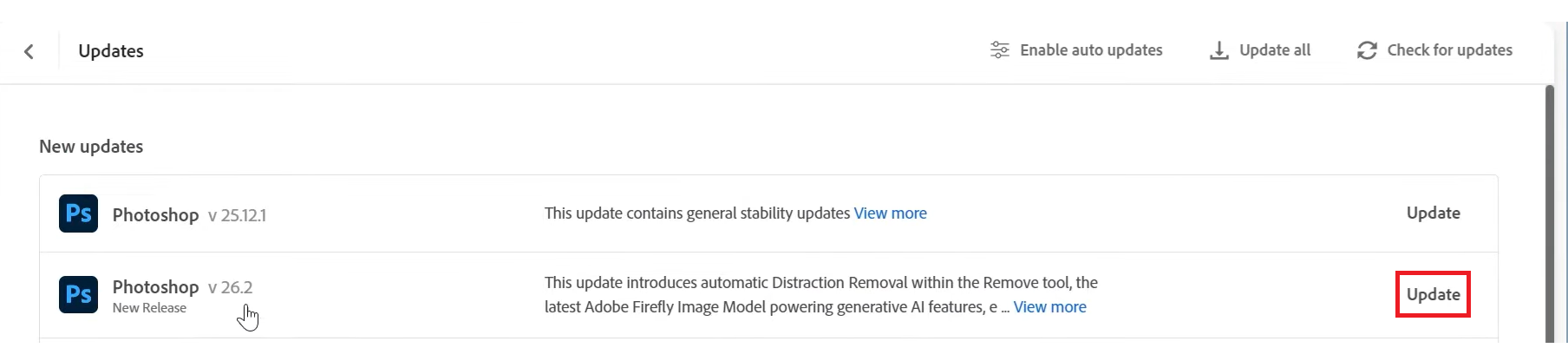This screenshot has width=1568, height=361.
Task: Click the New Release label under Photoshop
Action: click(149, 308)
